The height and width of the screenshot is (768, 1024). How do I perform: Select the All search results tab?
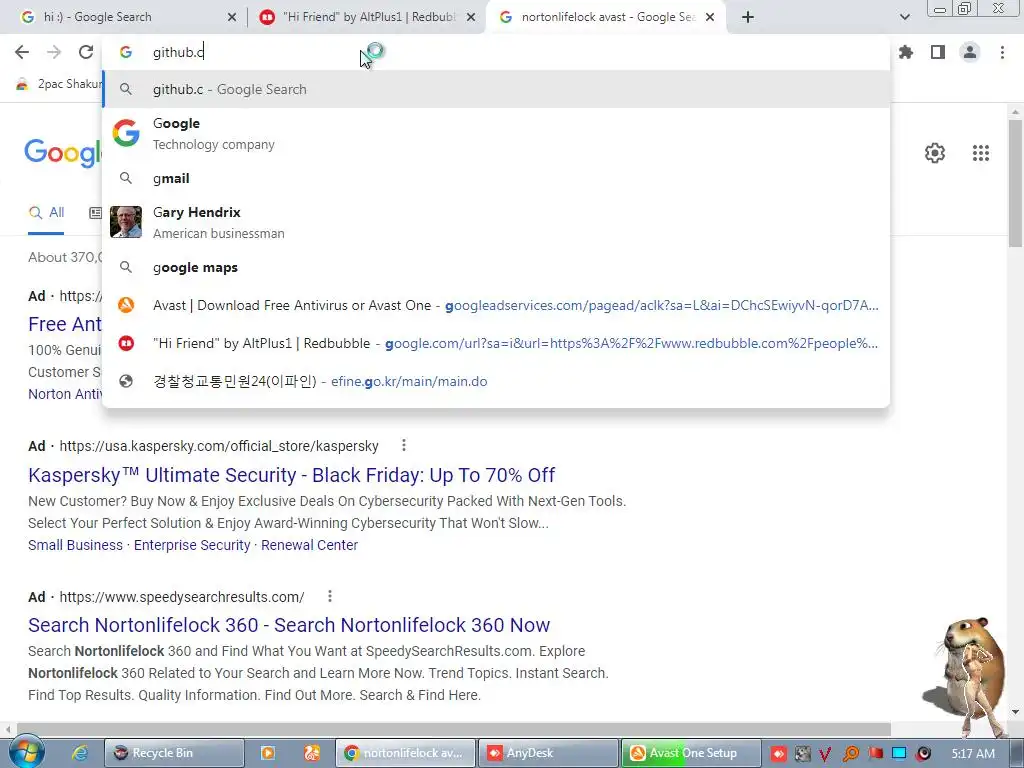tap(46, 212)
